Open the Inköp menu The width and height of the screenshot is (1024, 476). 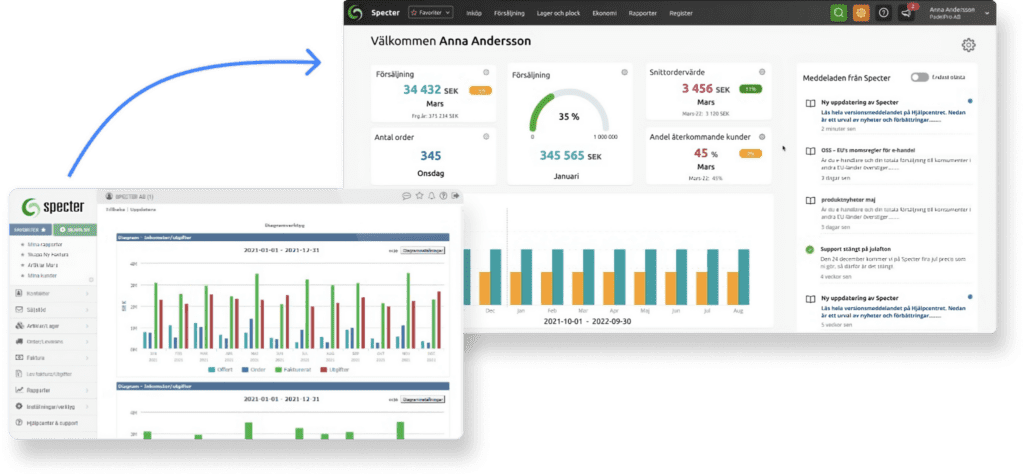[474, 13]
